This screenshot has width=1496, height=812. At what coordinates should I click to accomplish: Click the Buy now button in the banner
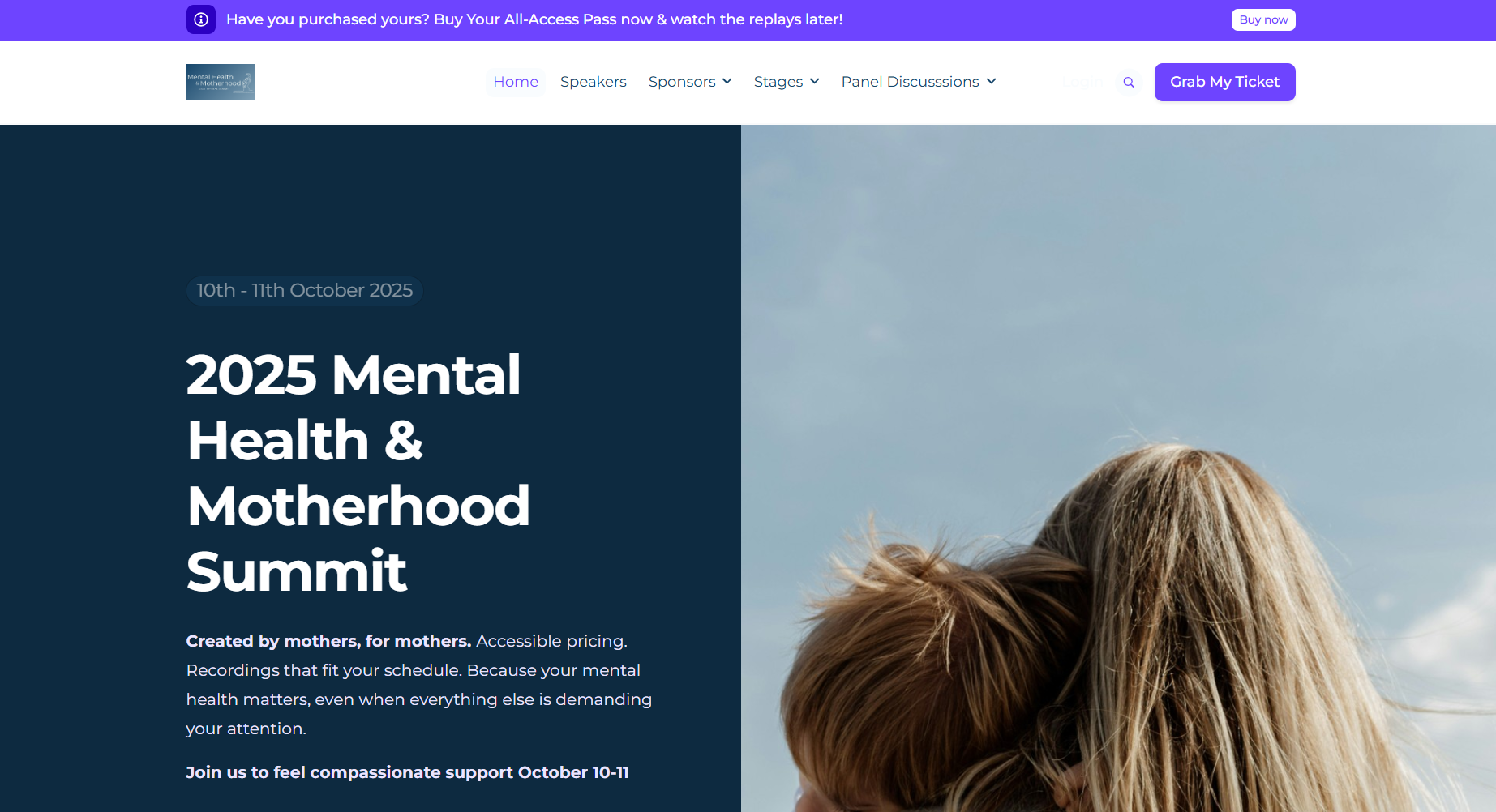1263,19
